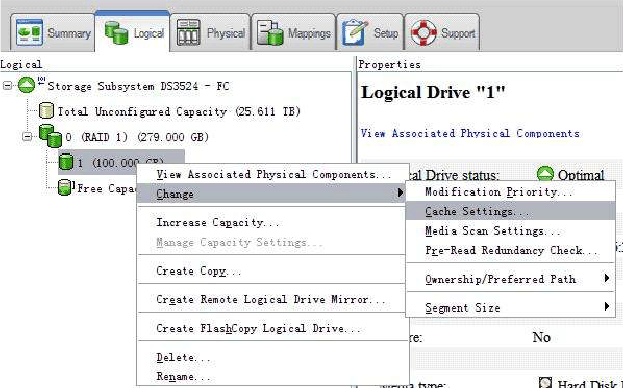Collapse the RAID 1 array node
The height and width of the screenshot is (388, 623).
pyautogui.click(x=27, y=137)
